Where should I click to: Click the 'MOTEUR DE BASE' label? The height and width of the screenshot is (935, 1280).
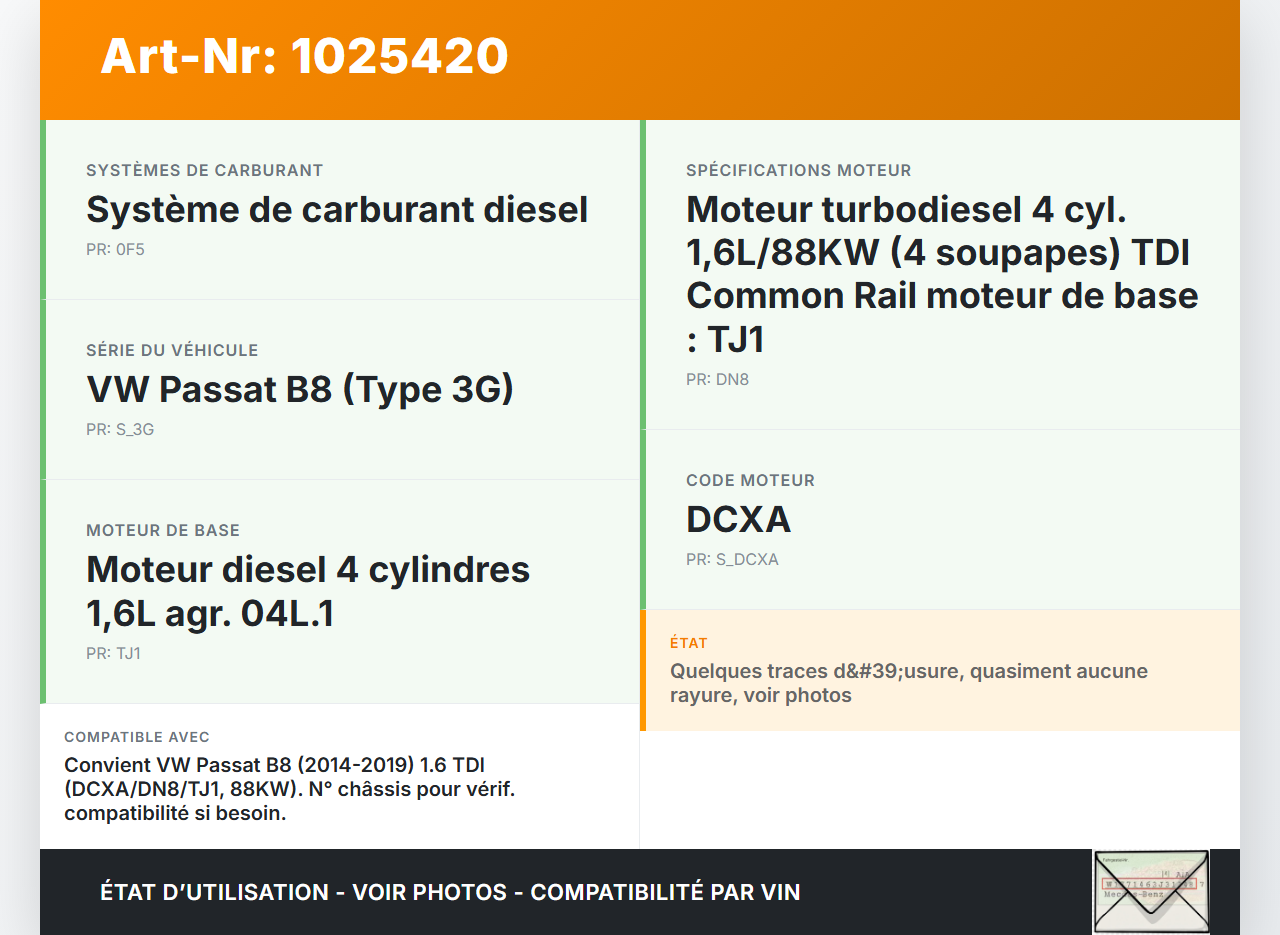tap(163, 530)
